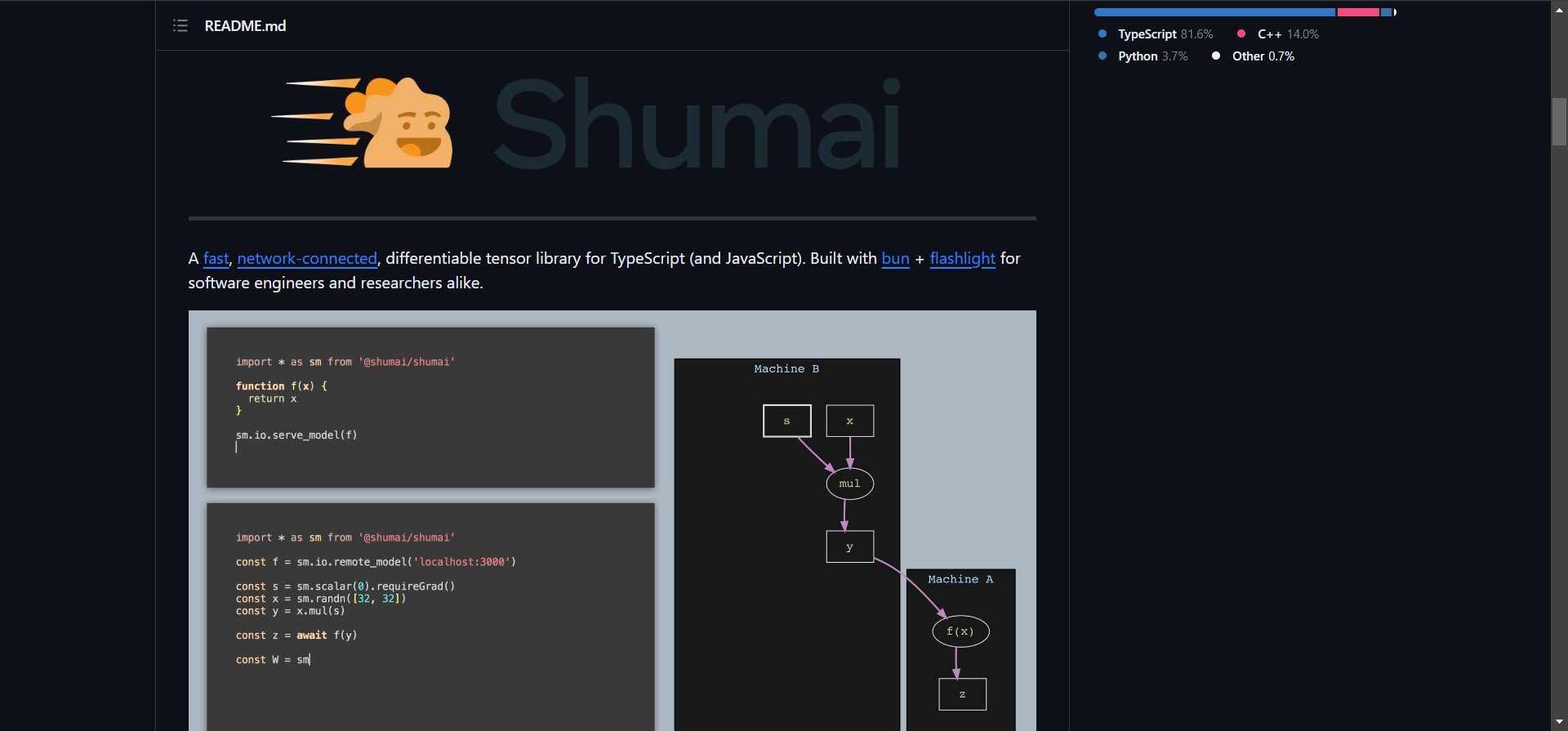Click the 'z' box in Machine A
The width and height of the screenshot is (1568, 731).
tap(963, 694)
